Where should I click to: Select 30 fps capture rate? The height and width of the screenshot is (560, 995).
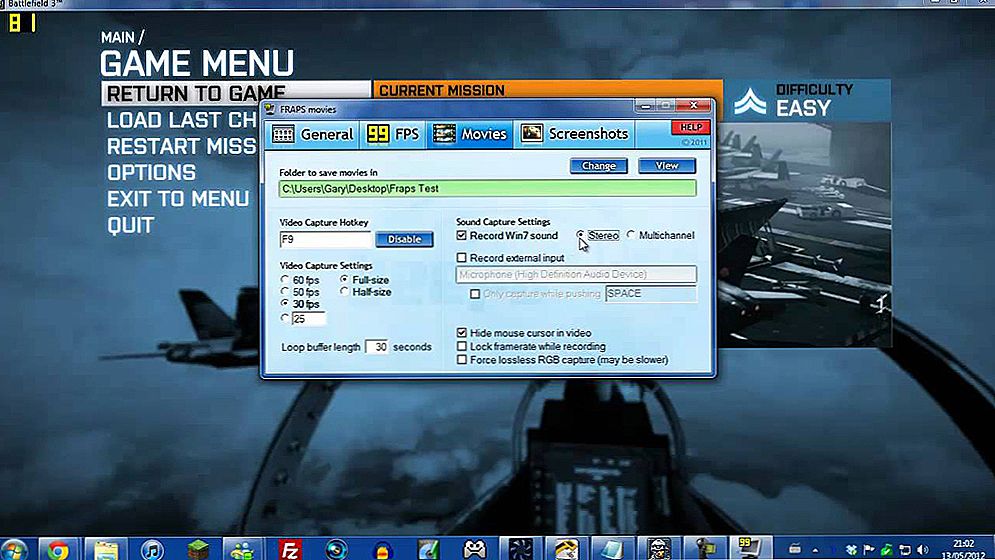285,303
